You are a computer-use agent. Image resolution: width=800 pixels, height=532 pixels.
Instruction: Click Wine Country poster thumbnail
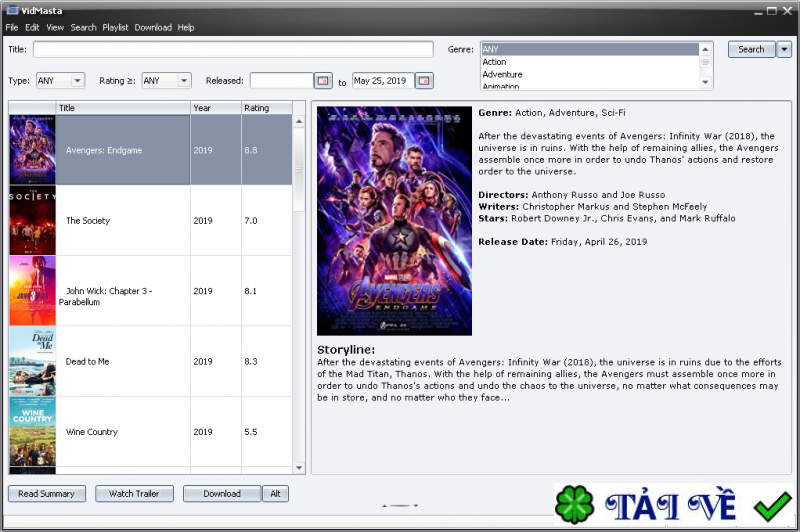(x=32, y=432)
